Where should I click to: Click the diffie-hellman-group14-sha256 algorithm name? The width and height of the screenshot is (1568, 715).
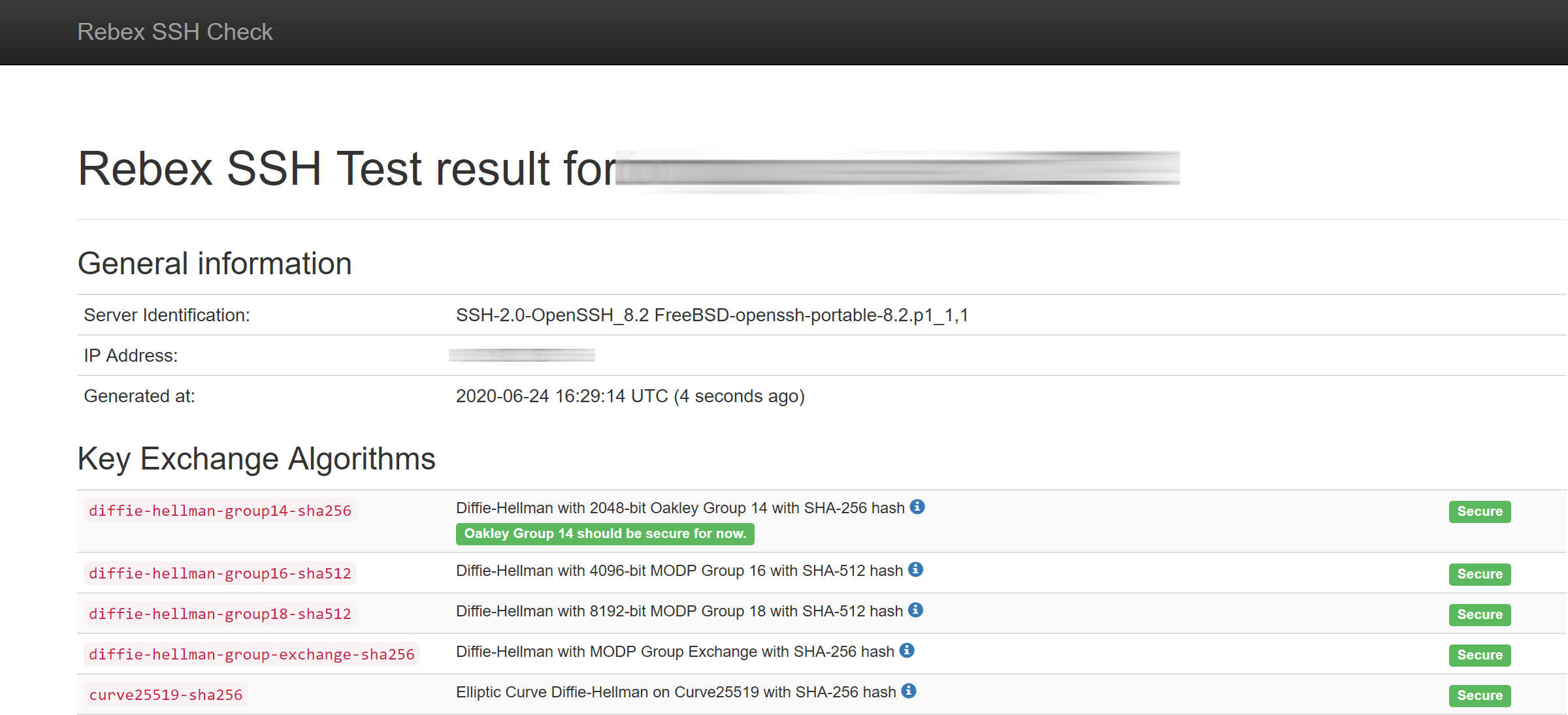220,511
